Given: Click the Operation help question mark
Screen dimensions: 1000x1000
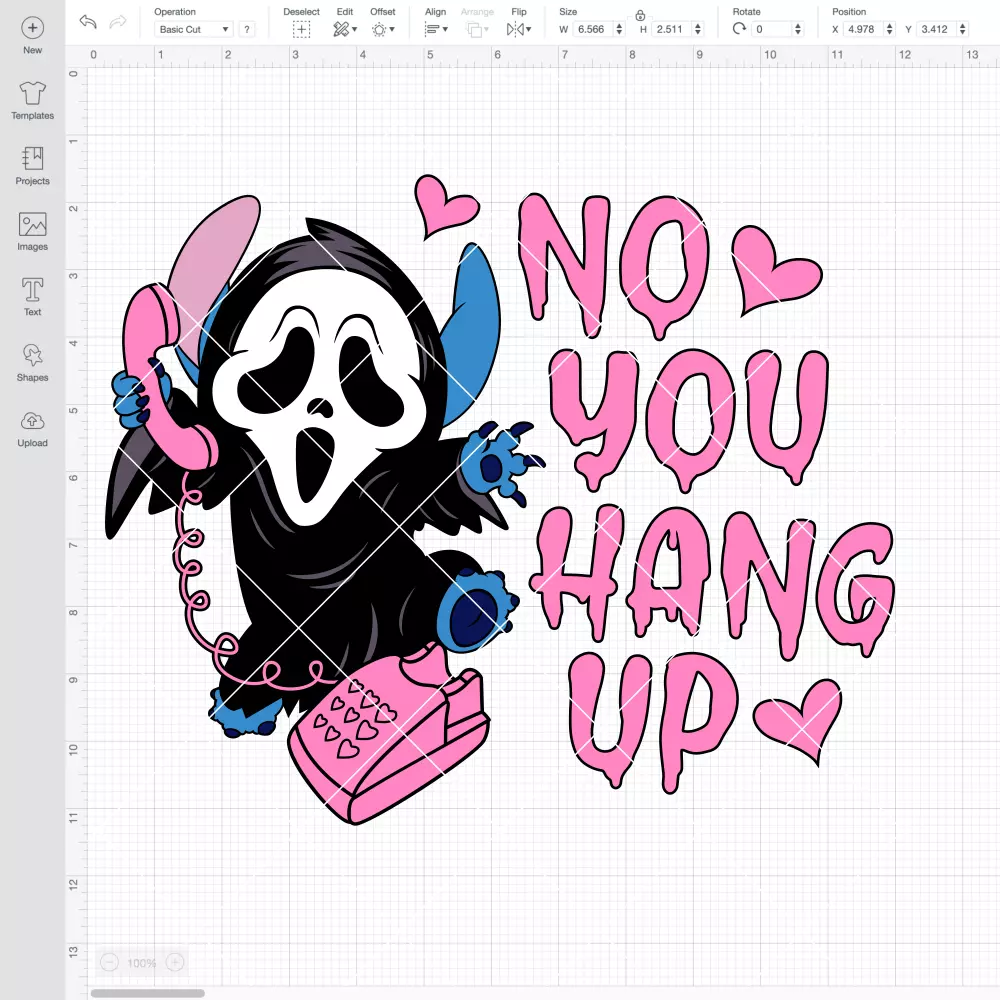Looking at the screenshot, I should pyautogui.click(x=247, y=29).
